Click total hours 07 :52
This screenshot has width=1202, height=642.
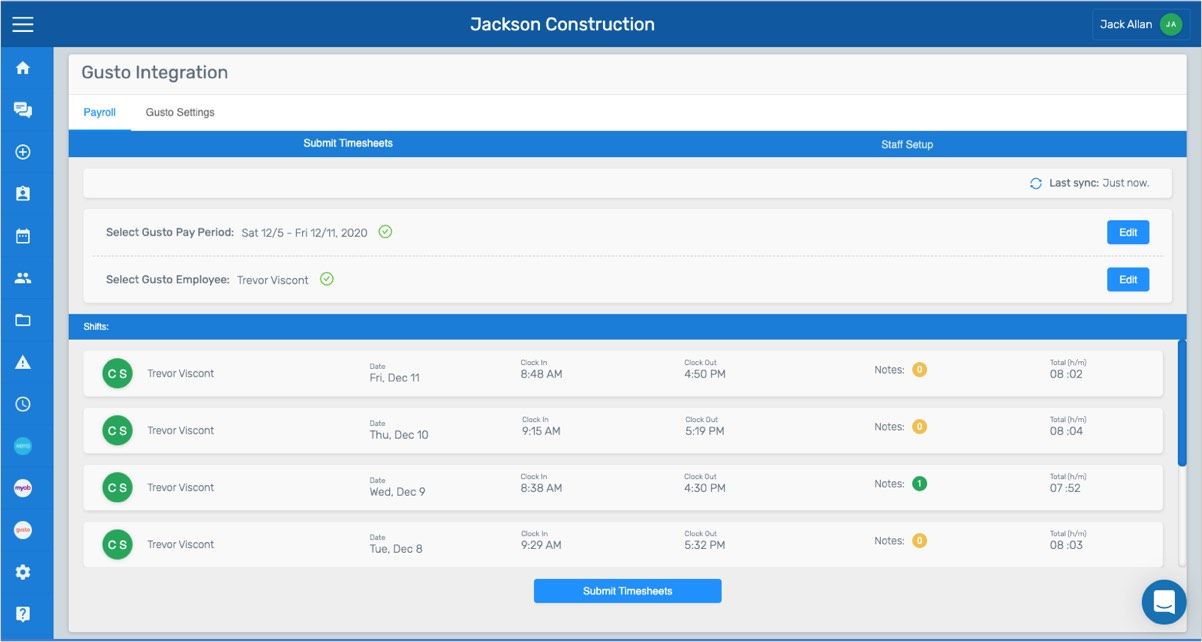[x=1066, y=488]
